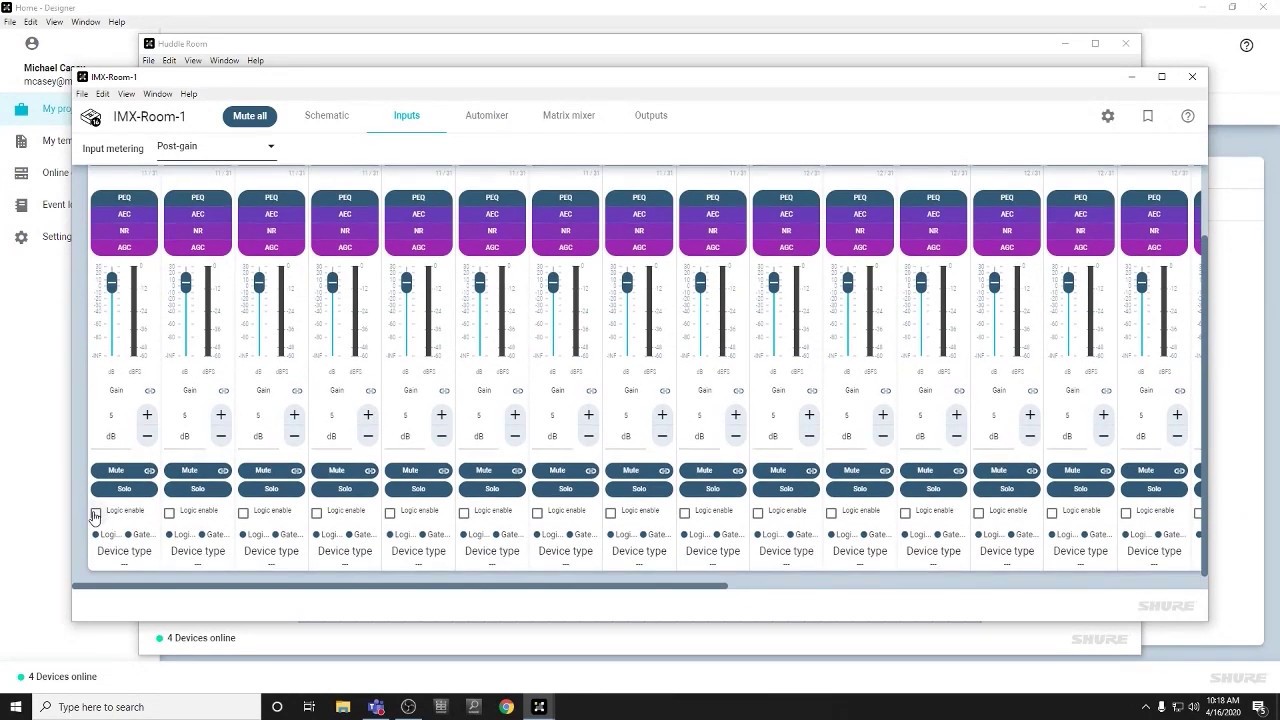
Task: Click the Mute link icon on the seventh channel
Action: coord(591,470)
